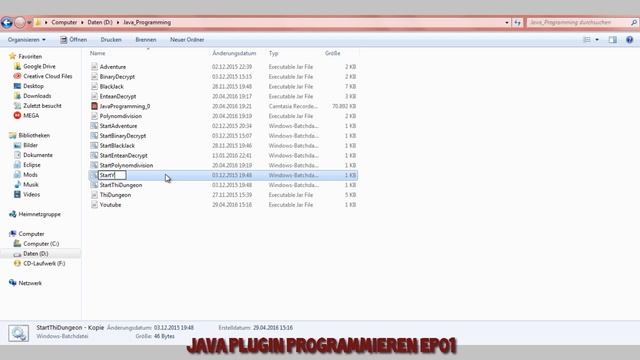The width and height of the screenshot is (640, 360).
Task: Open the recent locations dropdown arrow
Action: pyautogui.click(x=29, y=22)
